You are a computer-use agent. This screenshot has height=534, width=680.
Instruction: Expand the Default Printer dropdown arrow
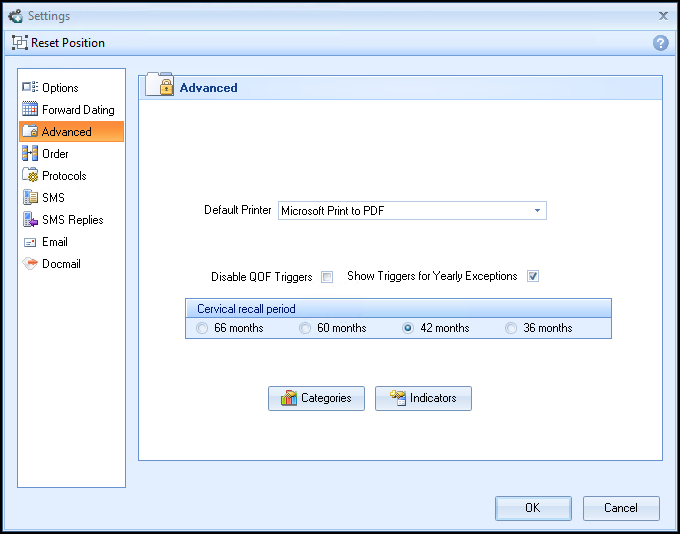[537, 211]
